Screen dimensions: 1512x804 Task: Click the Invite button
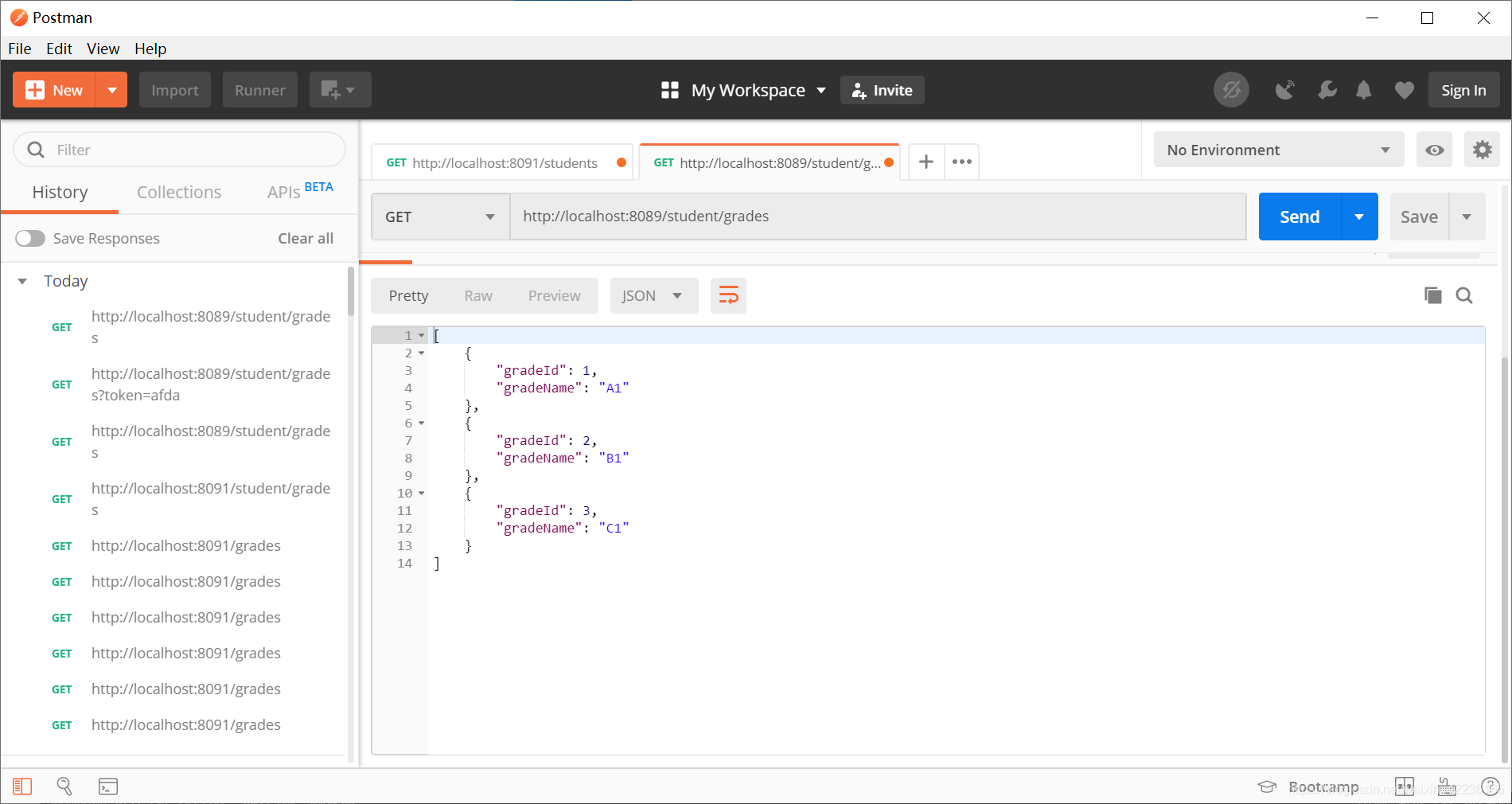click(883, 90)
